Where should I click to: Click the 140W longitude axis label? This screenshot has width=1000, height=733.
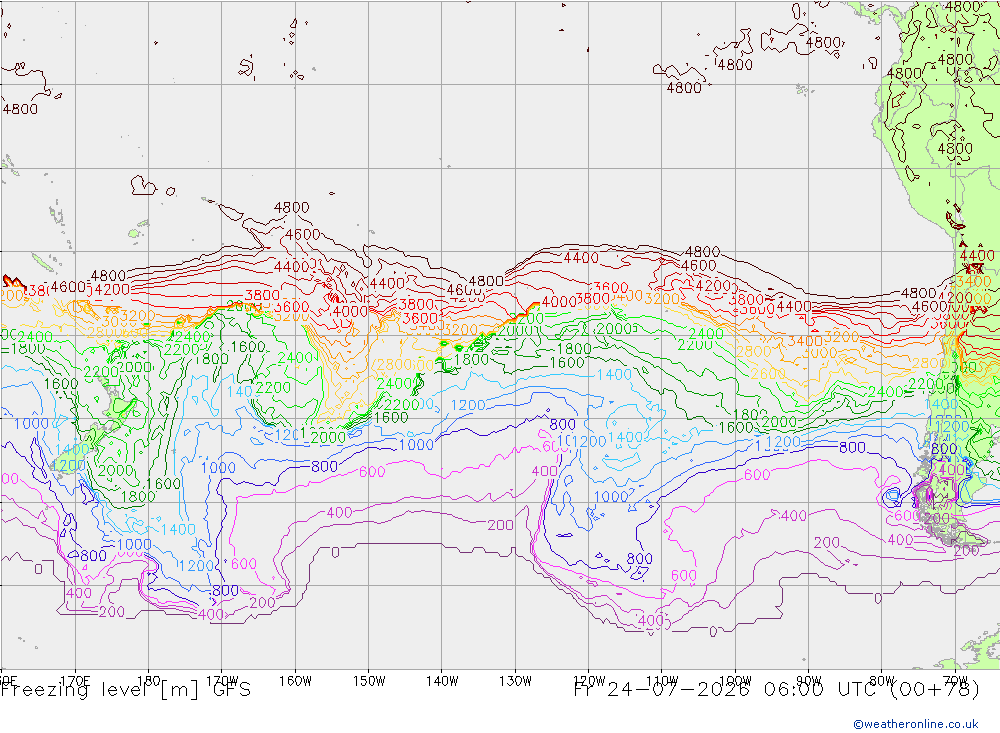tap(442, 681)
